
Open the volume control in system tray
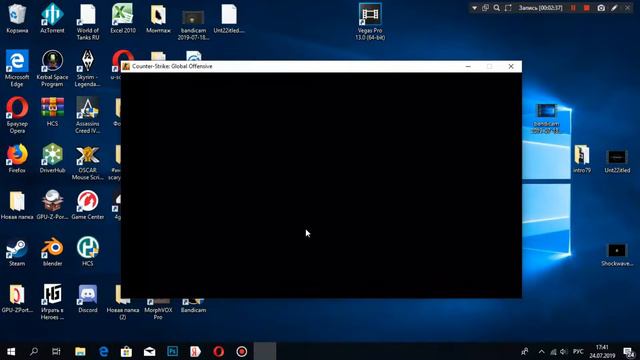click(564, 351)
